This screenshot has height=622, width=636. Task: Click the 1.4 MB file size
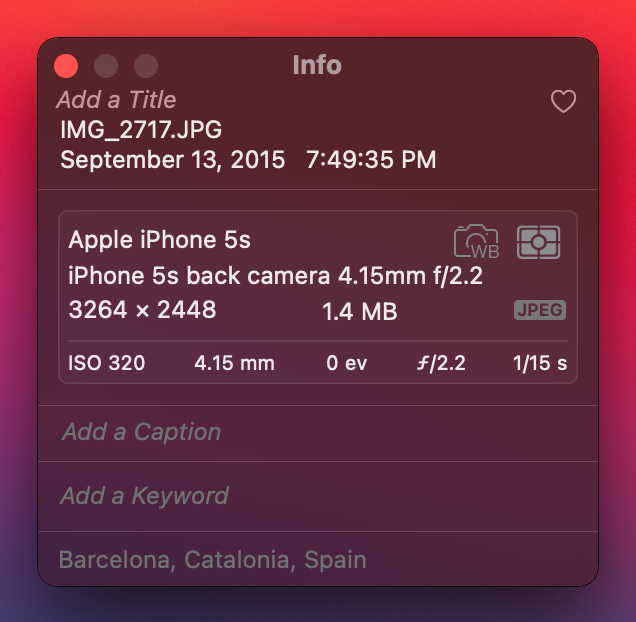point(360,312)
